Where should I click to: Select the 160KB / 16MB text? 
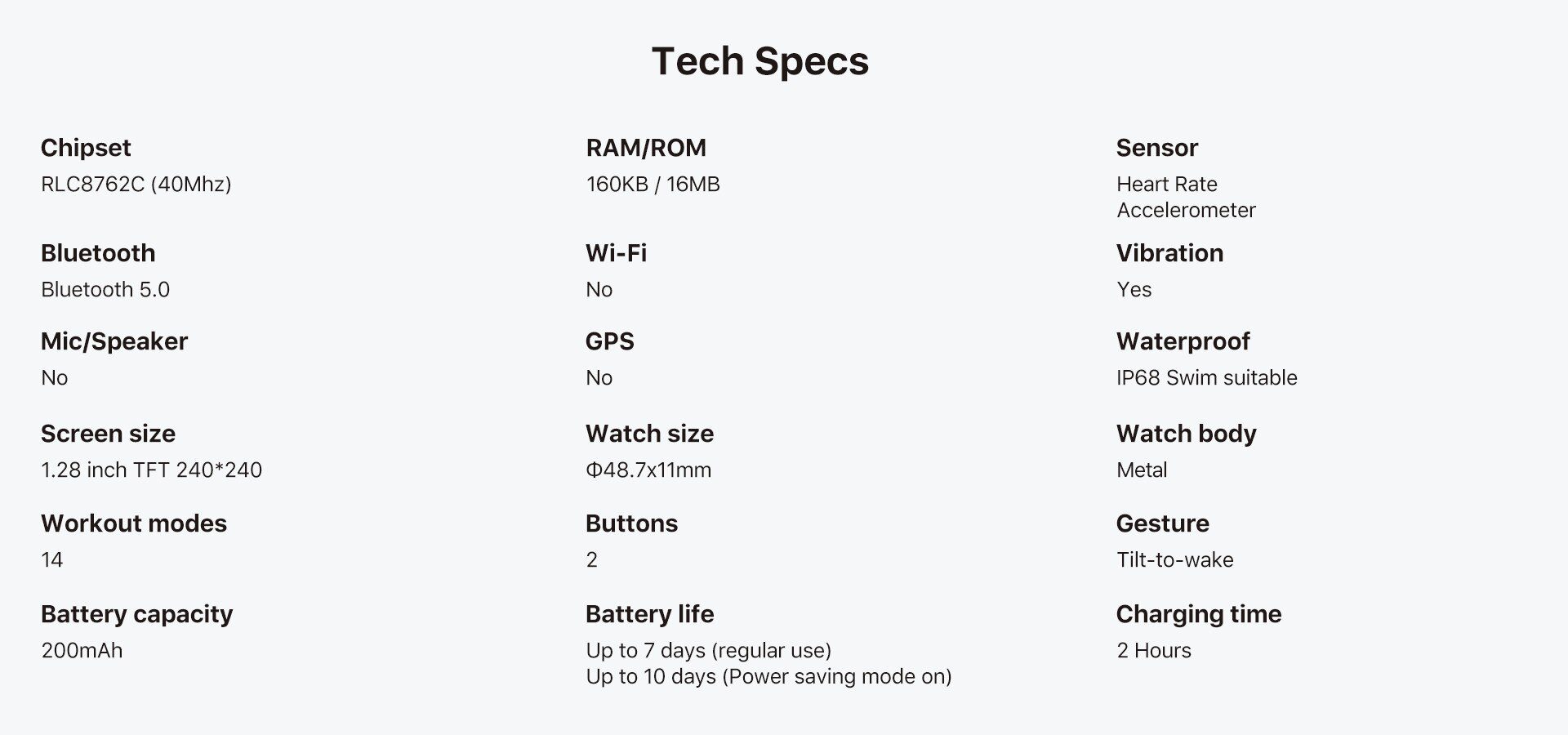653,184
